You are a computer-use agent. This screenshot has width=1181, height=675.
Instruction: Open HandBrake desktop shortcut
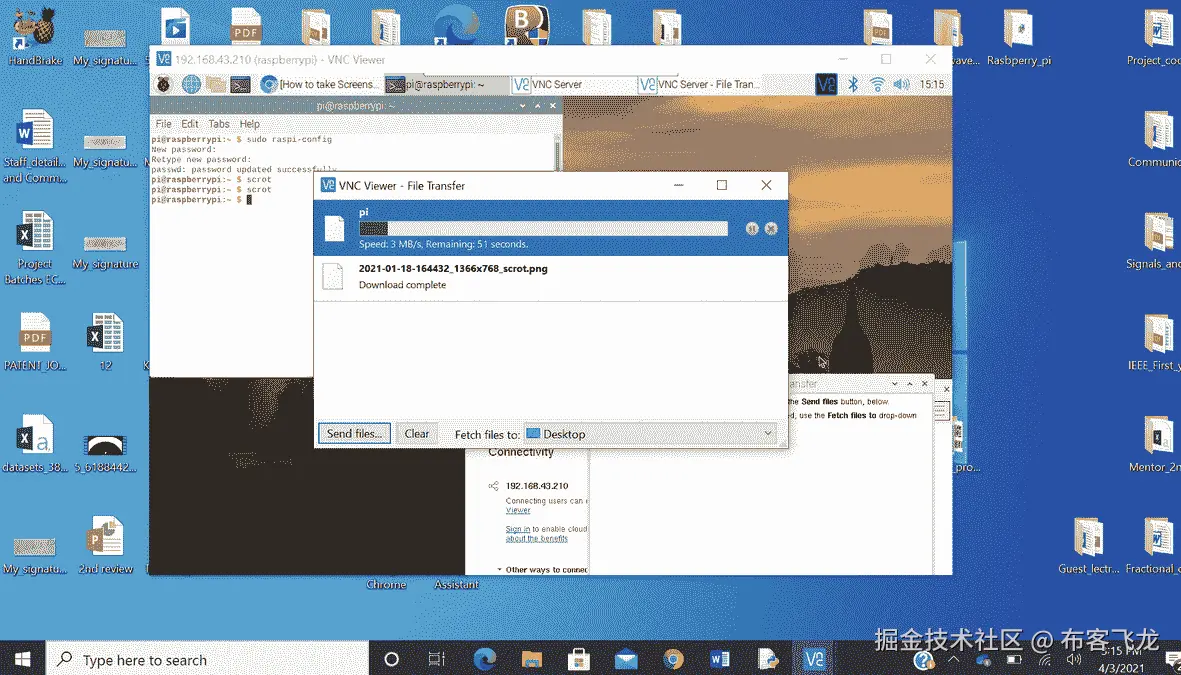(x=35, y=38)
